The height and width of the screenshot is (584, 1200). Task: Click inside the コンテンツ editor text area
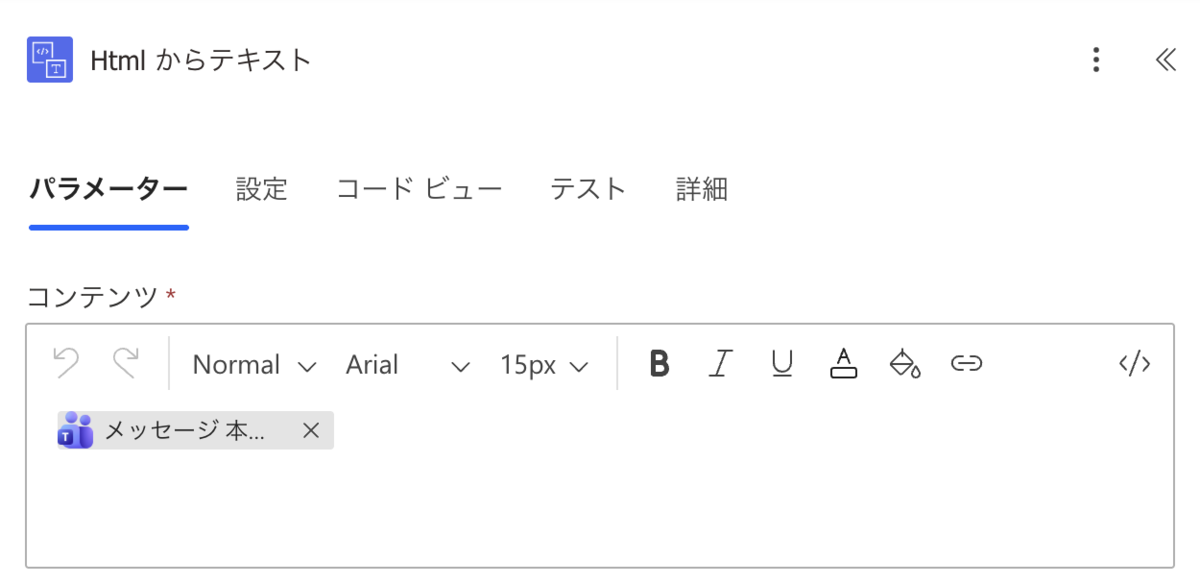pos(600,500)
